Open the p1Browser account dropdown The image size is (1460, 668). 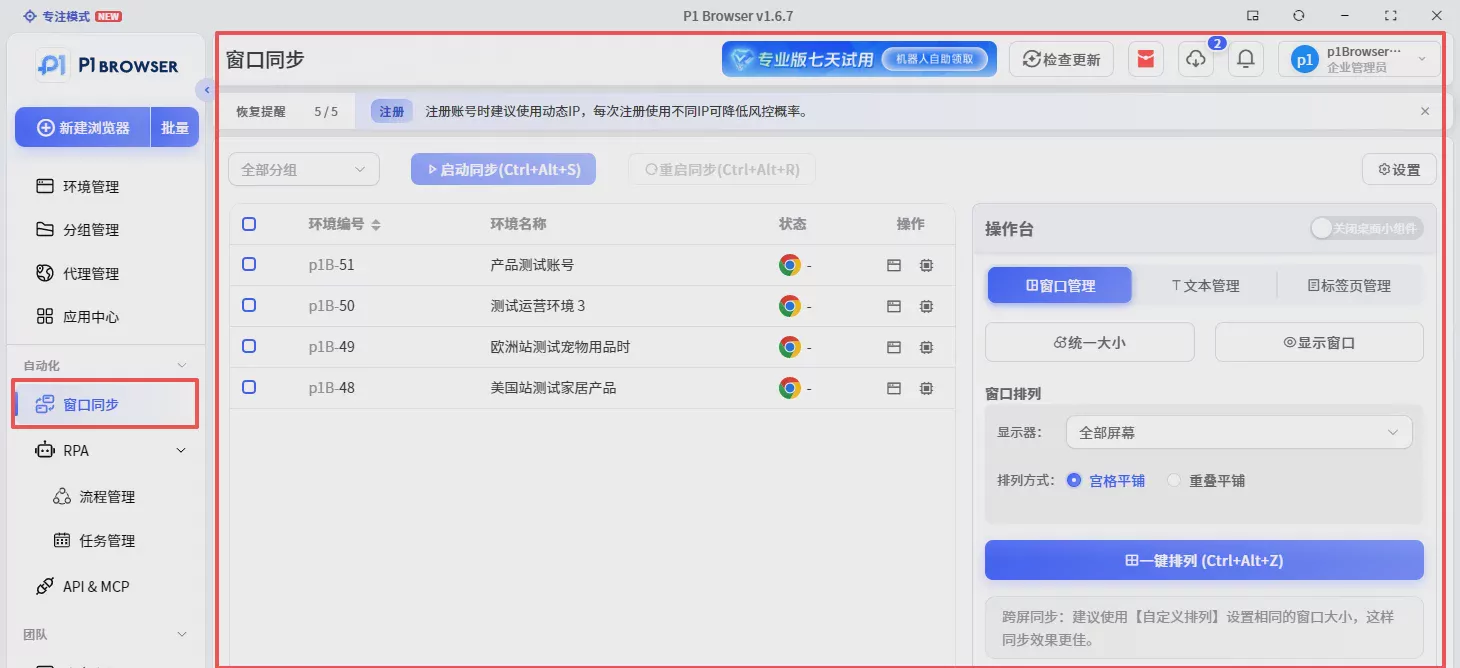tap(1359, 59)
